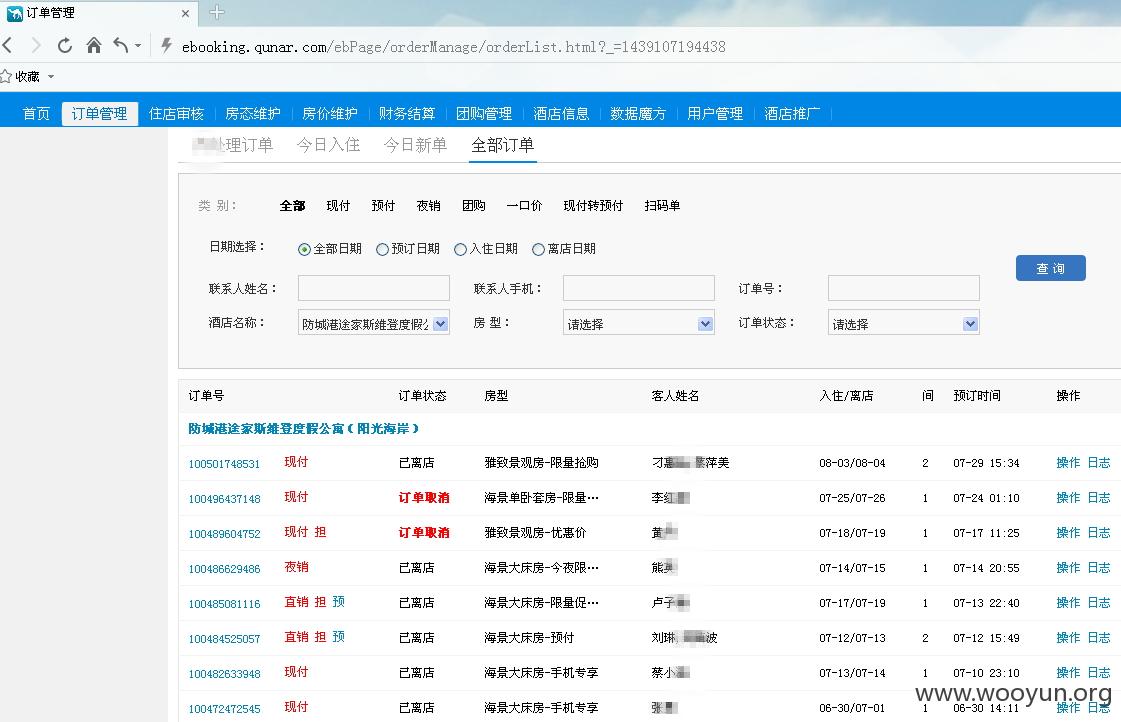Screen dimensions: 1121x722
Task: Click the browser address bar URL
Action: (453, 46)
